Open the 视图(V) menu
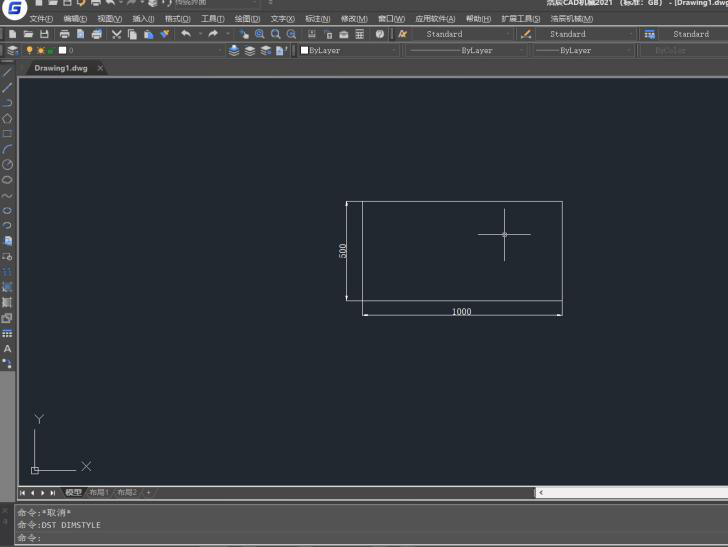Viewport: 728px width, 547px height. coord(110,19)
